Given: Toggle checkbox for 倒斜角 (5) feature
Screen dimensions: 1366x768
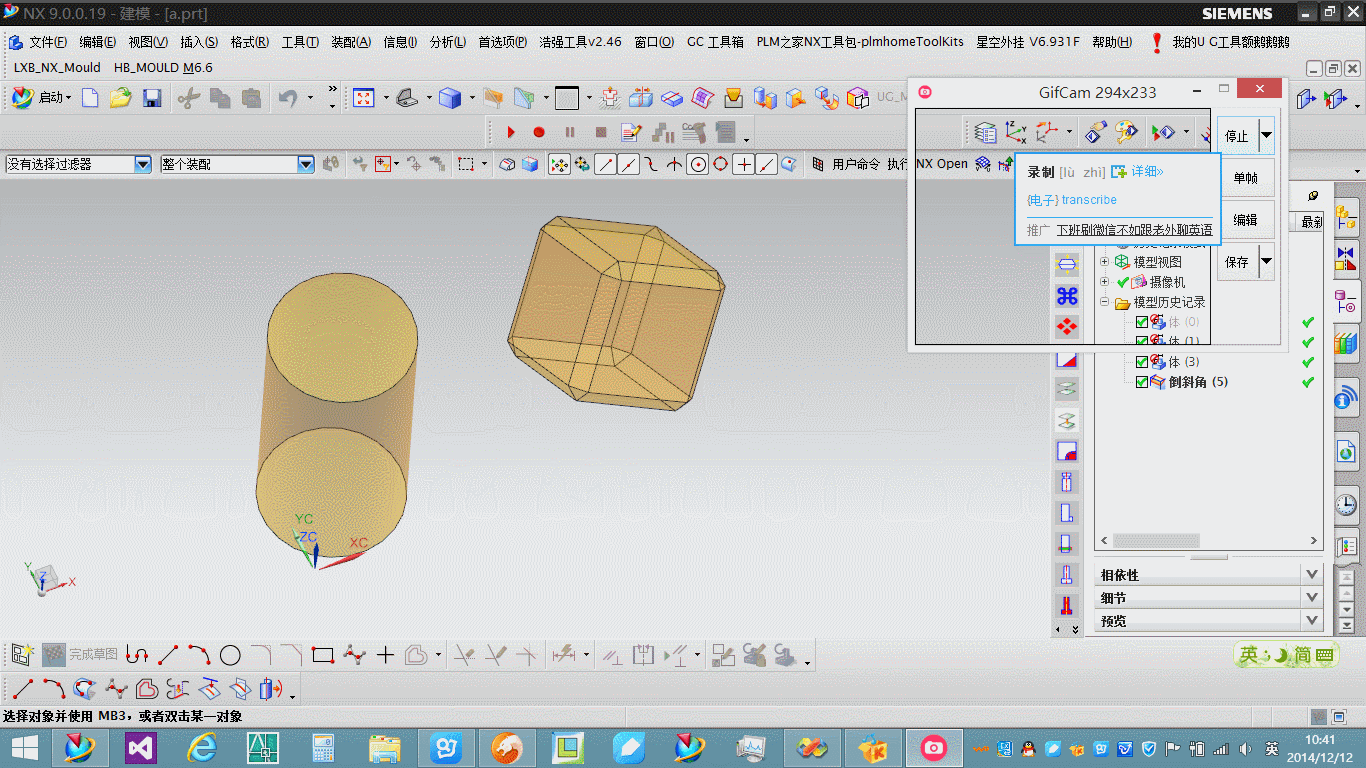Looking at the screenshot, I should pos(1142,382).
